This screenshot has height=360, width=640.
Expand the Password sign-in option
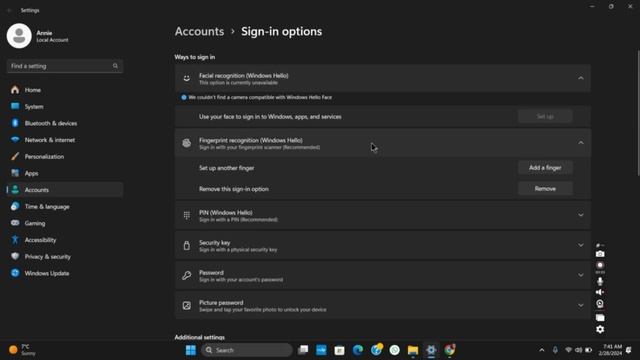(x=580, y=275)
